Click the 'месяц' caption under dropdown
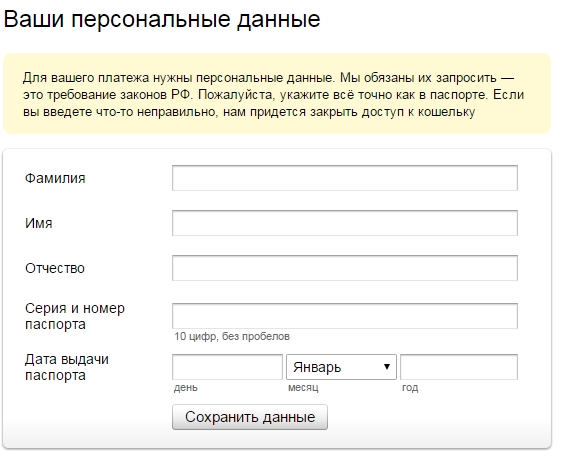 [x=303, y=388]
